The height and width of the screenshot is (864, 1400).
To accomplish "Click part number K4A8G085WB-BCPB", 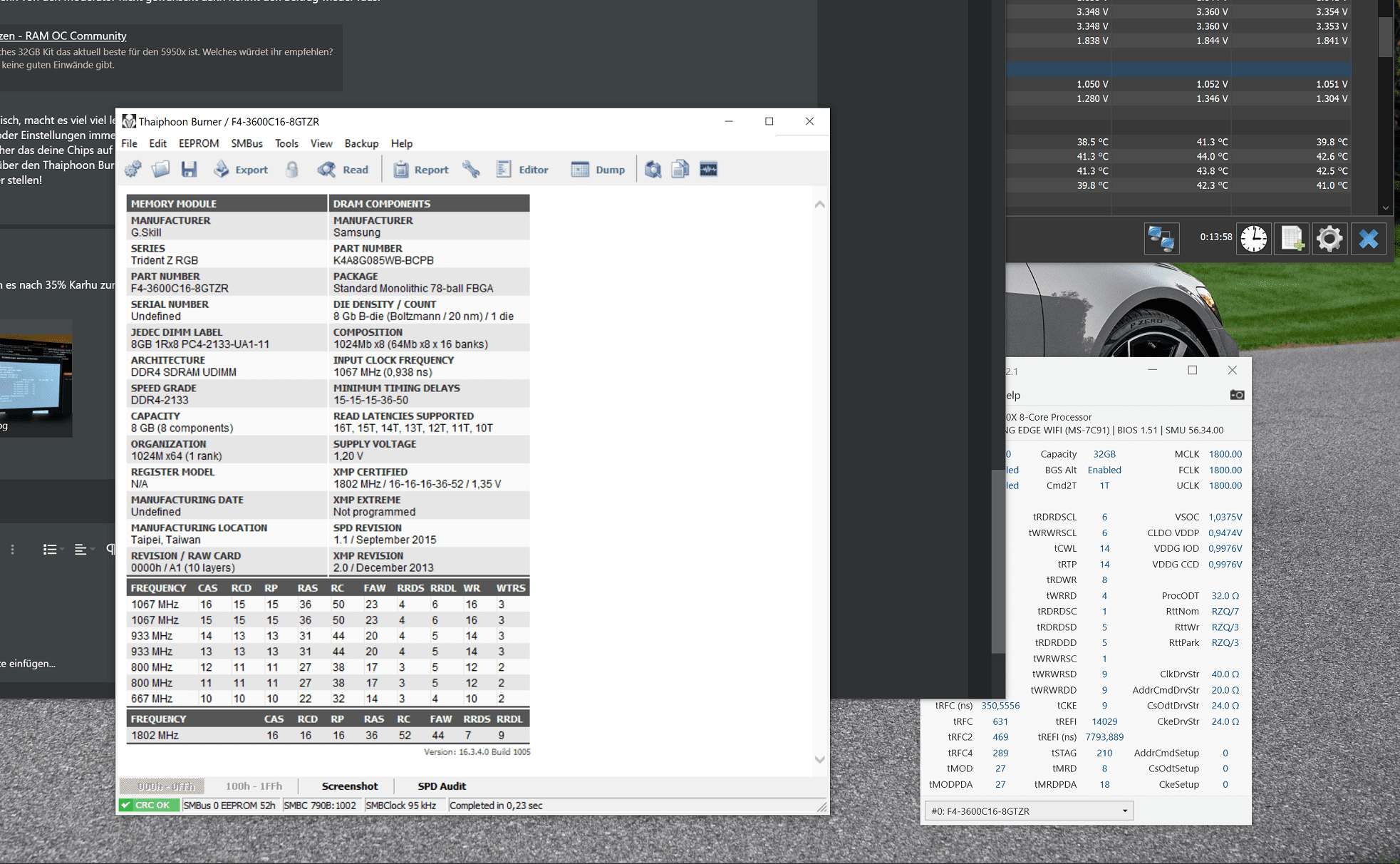I will 383,260.
